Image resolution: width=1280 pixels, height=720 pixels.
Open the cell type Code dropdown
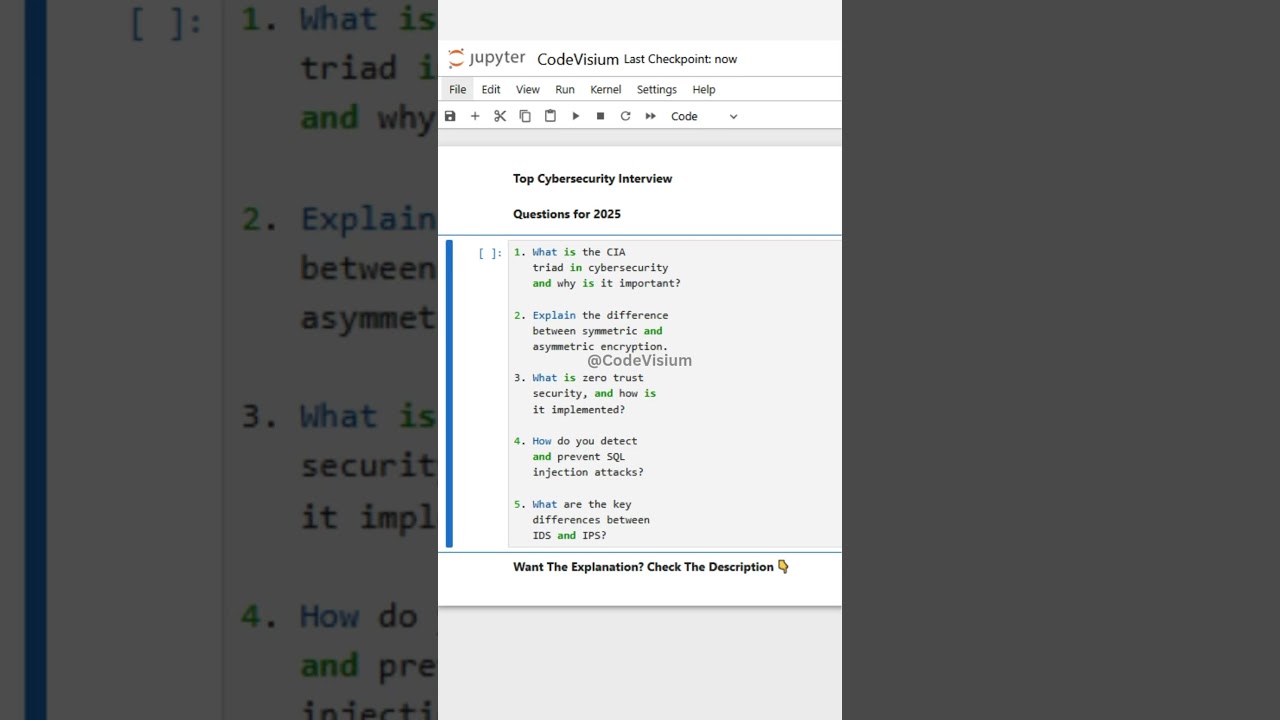(x=704, y=116)
